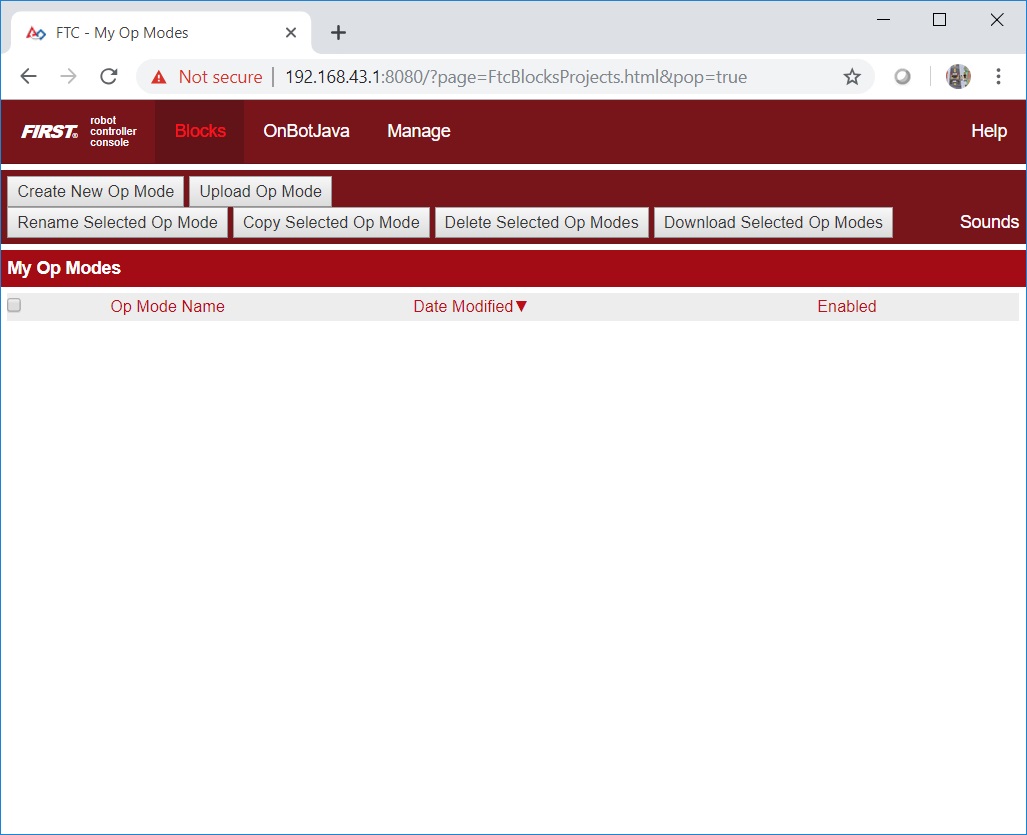Sort by Enabled column header
1027x835 pixels.
click(x=846, y=307)
